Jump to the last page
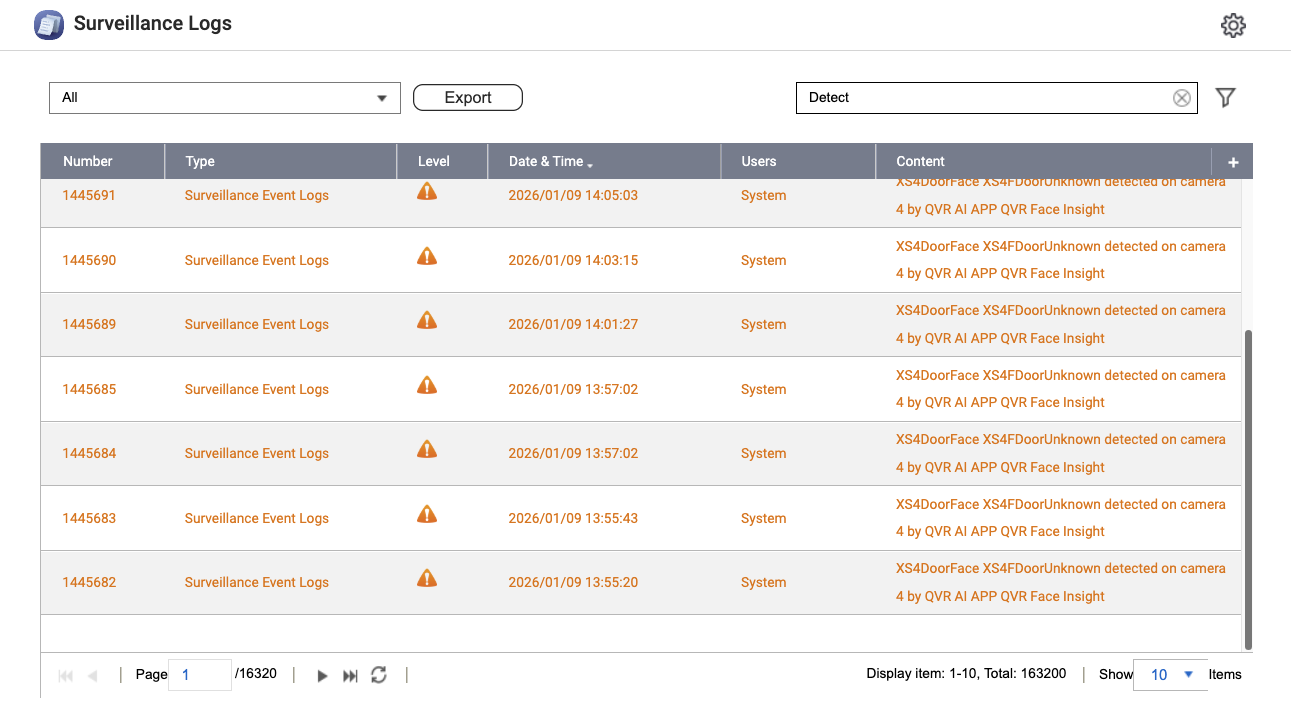 click(350, 676)
